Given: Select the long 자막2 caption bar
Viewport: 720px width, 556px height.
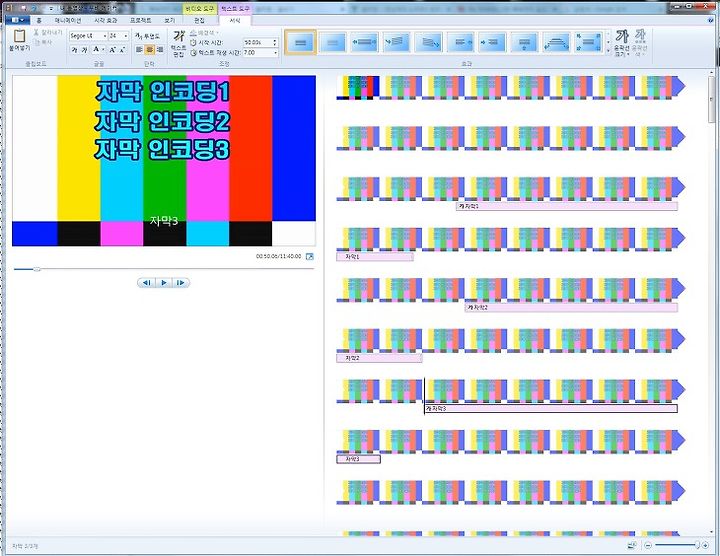Looking at the screenshot, I should pyautogui.click(x=571, y=307).
